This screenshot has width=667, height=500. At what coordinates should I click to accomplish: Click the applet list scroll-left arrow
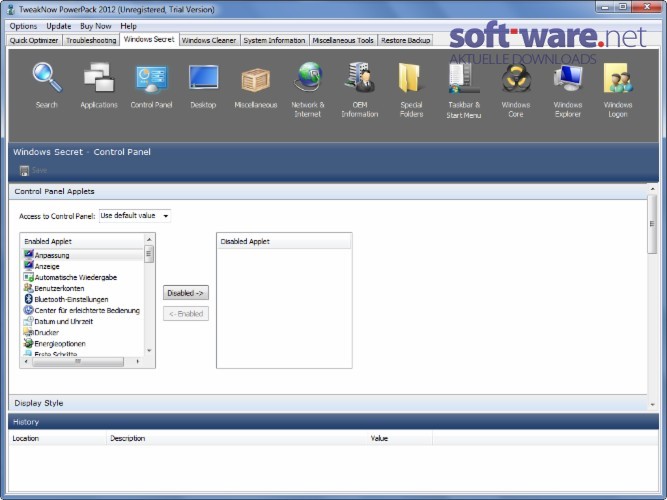click(x=26, y=361)
